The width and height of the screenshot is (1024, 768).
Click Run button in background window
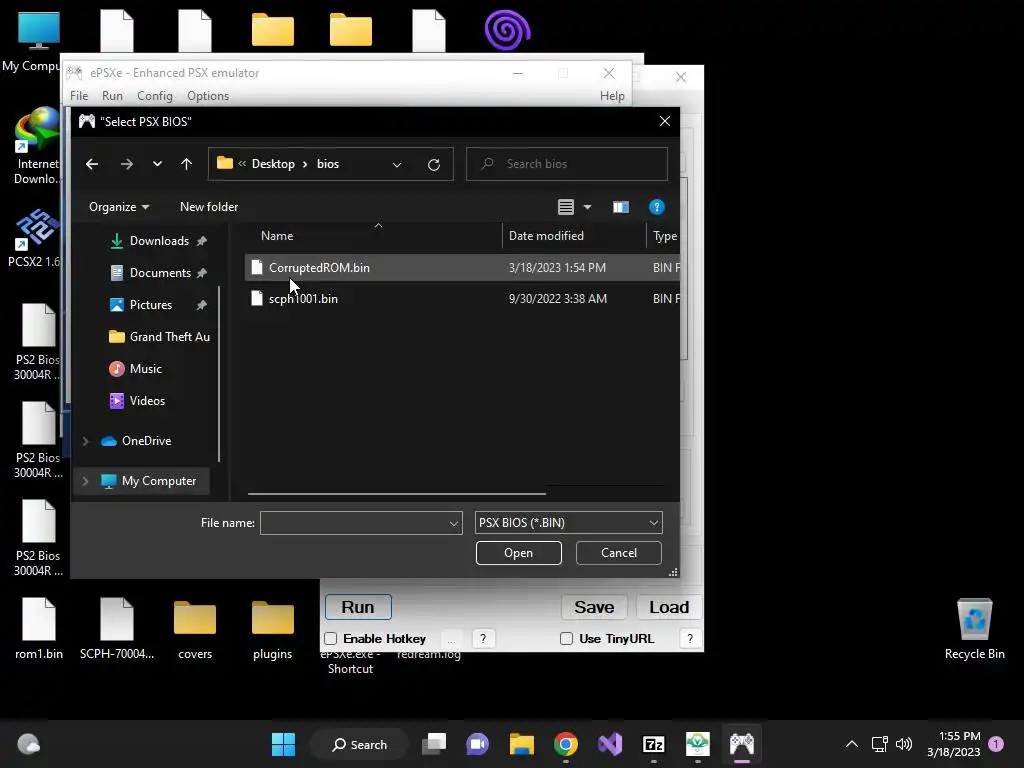358,607
